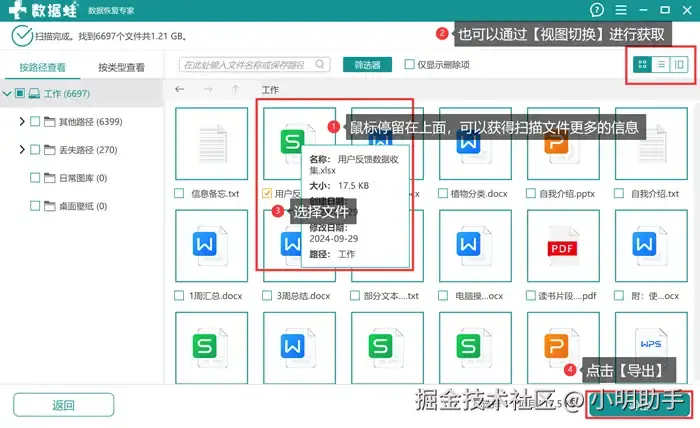The height and width of the screenshot is (428, 700).
Task: Open the 筛选器 filter button
Action: pyautogui.click(x=367, y=65)
